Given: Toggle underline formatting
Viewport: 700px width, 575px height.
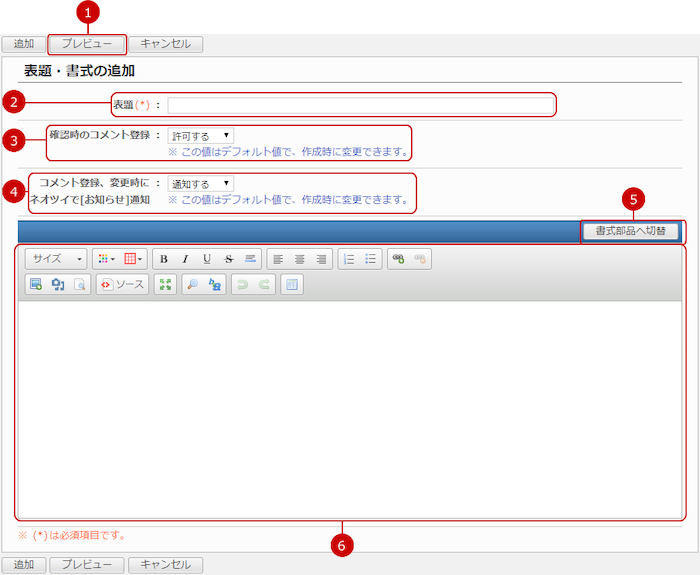Looking at the screenshot, I should tap(207, 259).
